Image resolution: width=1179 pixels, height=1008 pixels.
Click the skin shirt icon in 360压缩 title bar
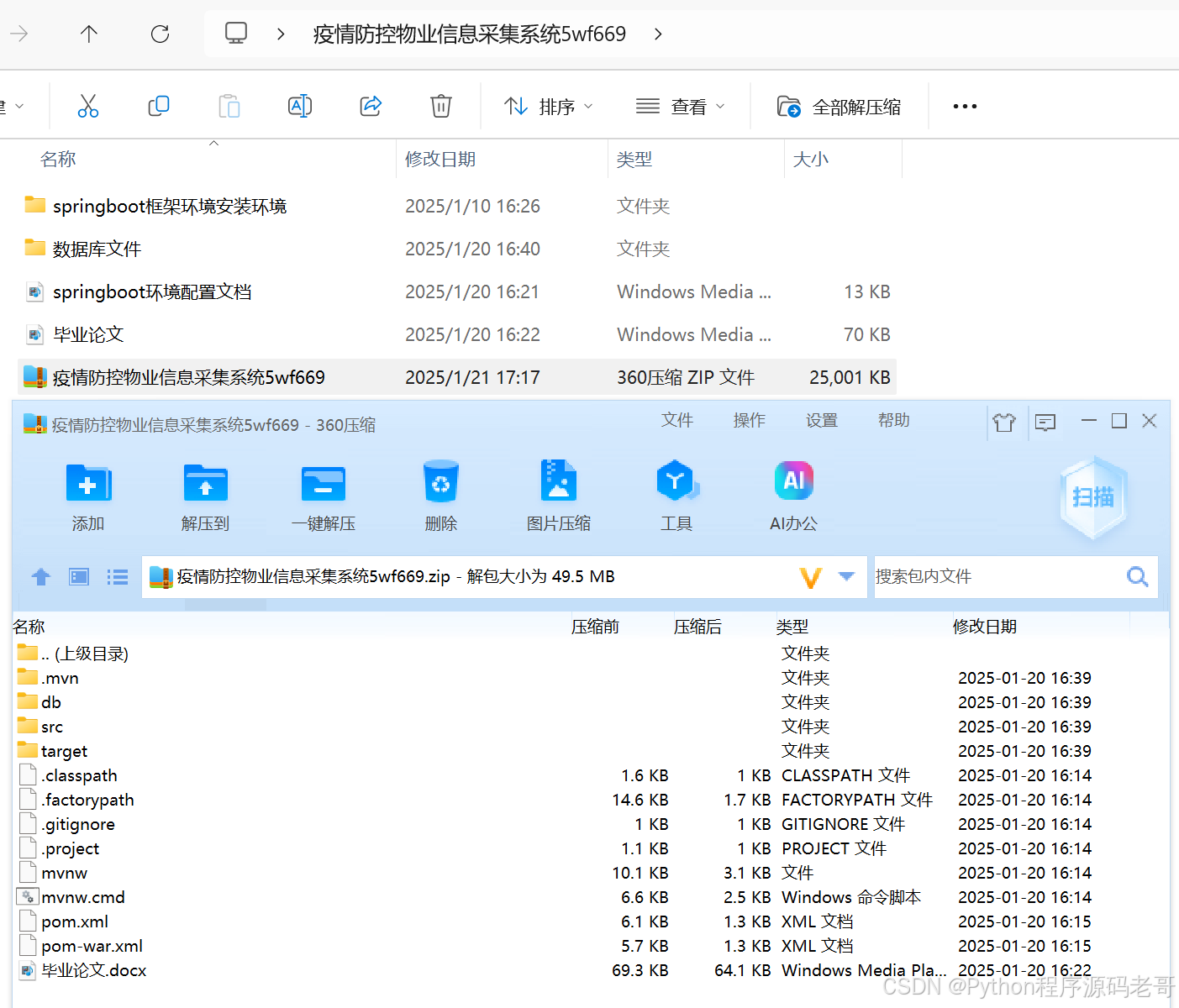pyautogui.click(x=1004, y=422)
